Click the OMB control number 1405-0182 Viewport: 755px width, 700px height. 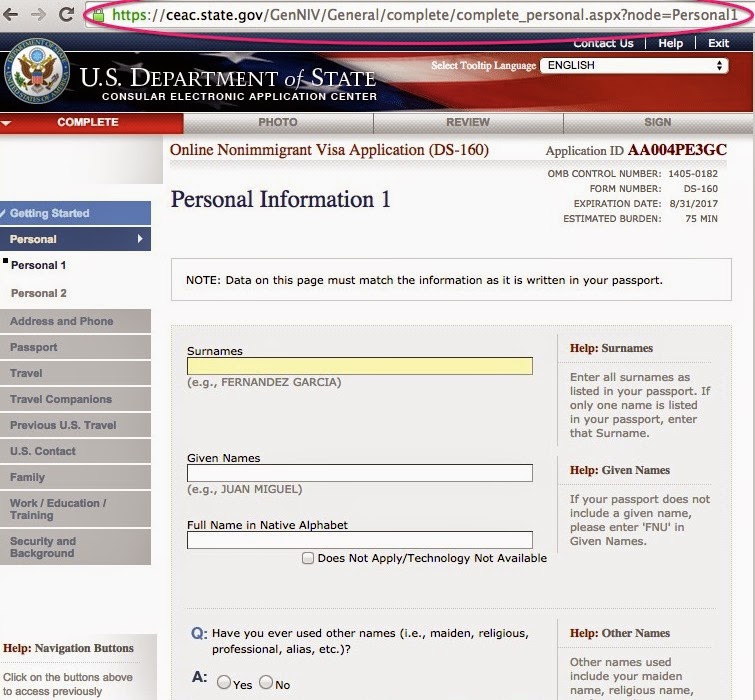tap(693, 174)
